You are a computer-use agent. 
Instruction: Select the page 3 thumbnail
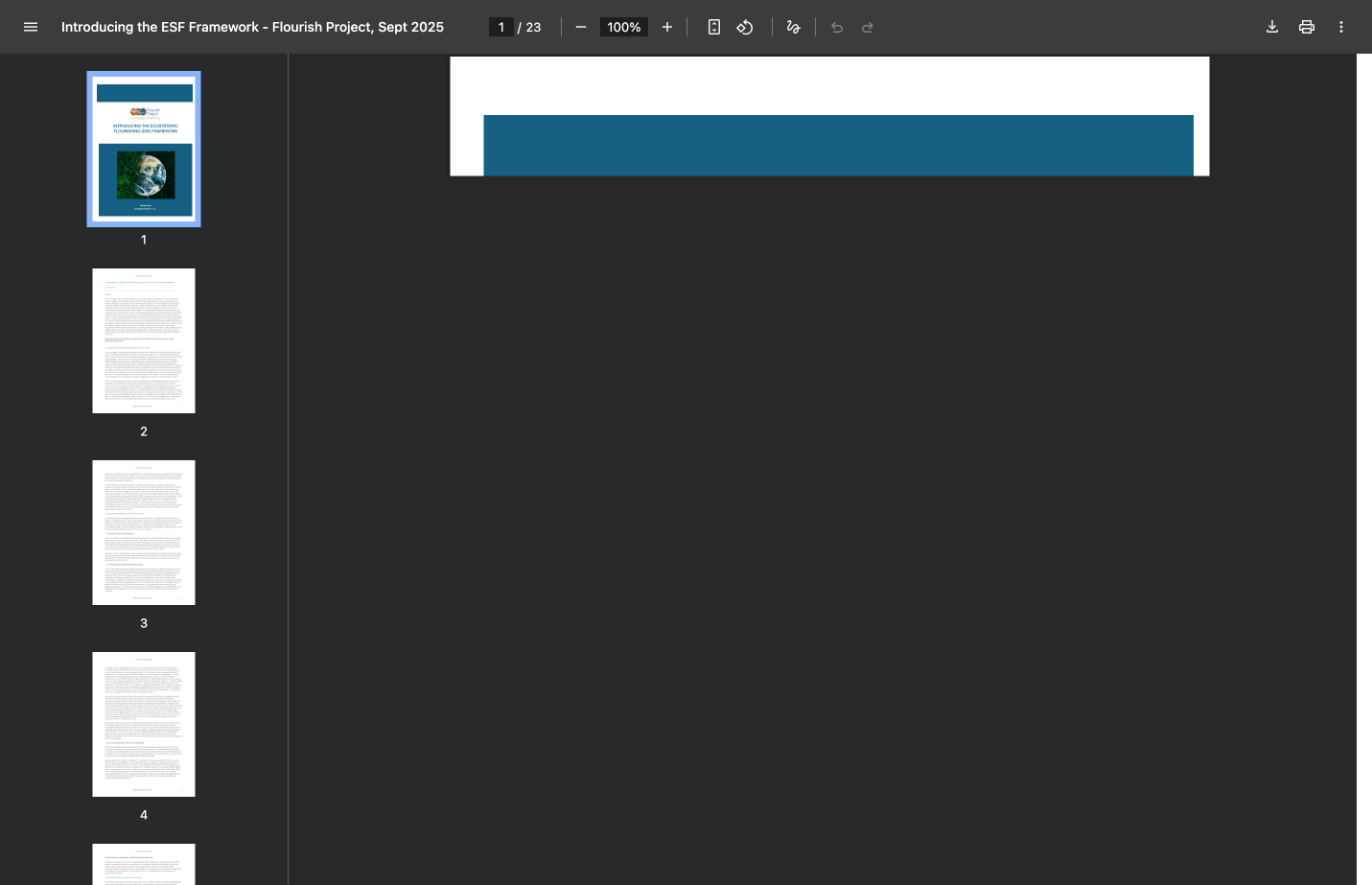click(x=144, y=533)
